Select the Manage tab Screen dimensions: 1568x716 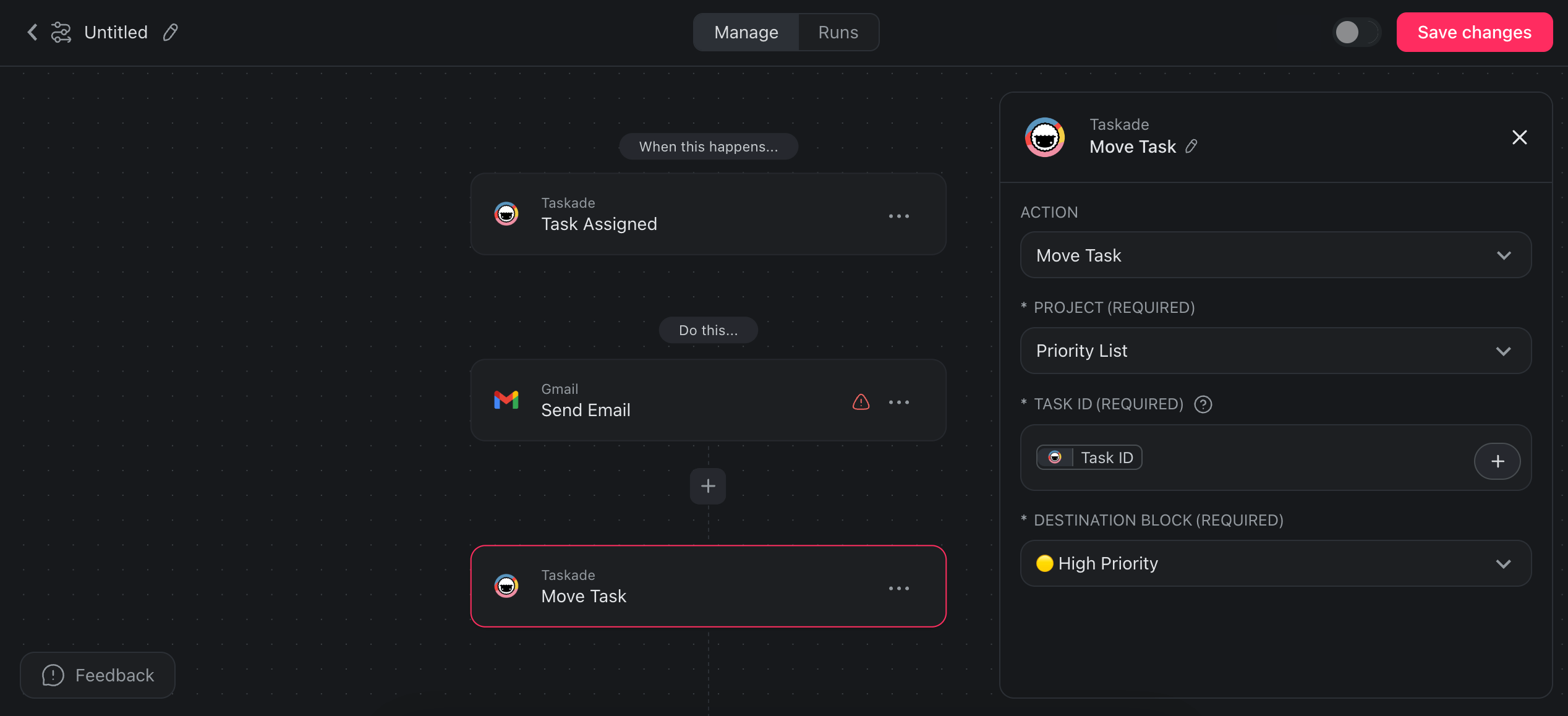(746, 32)
